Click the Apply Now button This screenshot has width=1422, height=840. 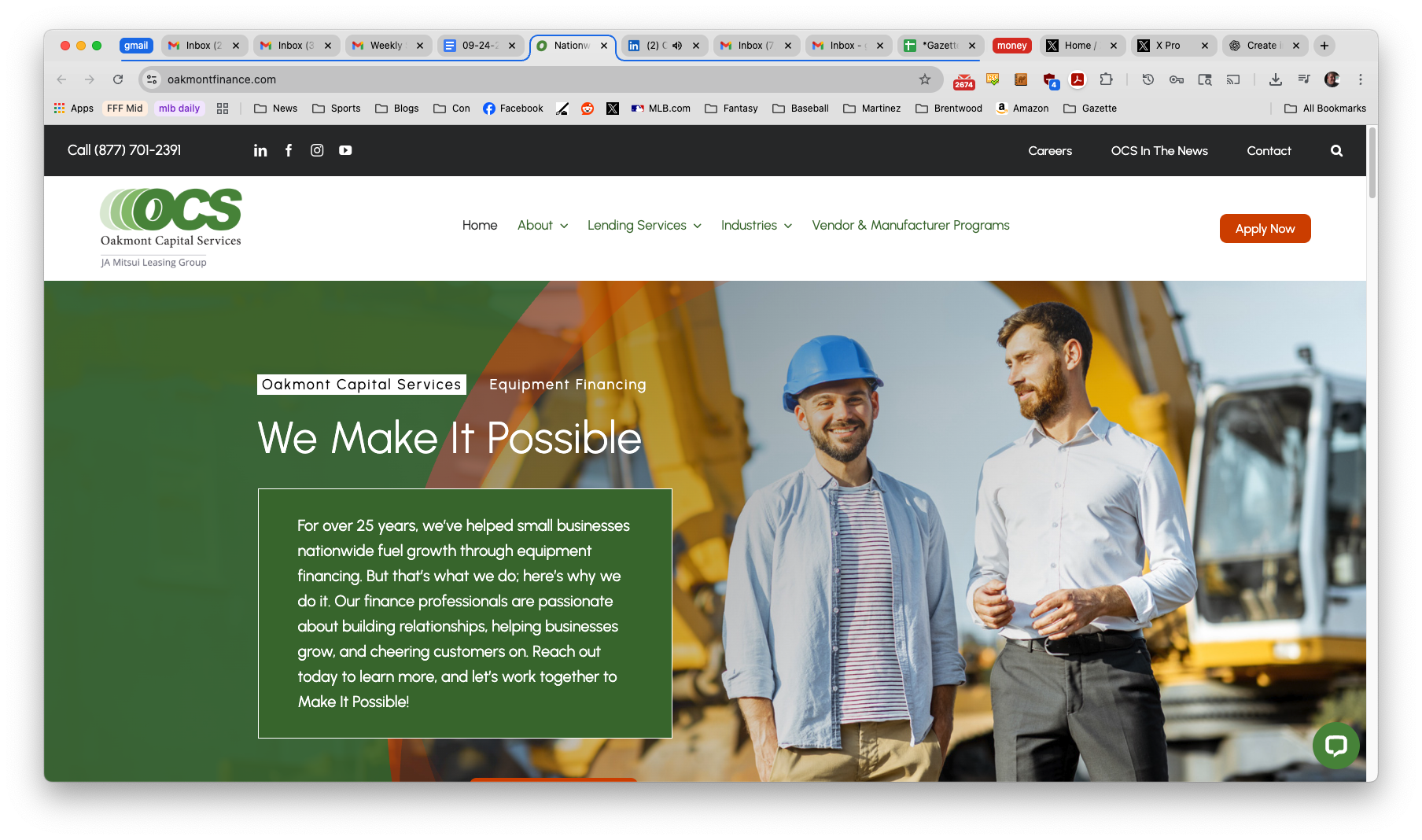pos(1265,229)
